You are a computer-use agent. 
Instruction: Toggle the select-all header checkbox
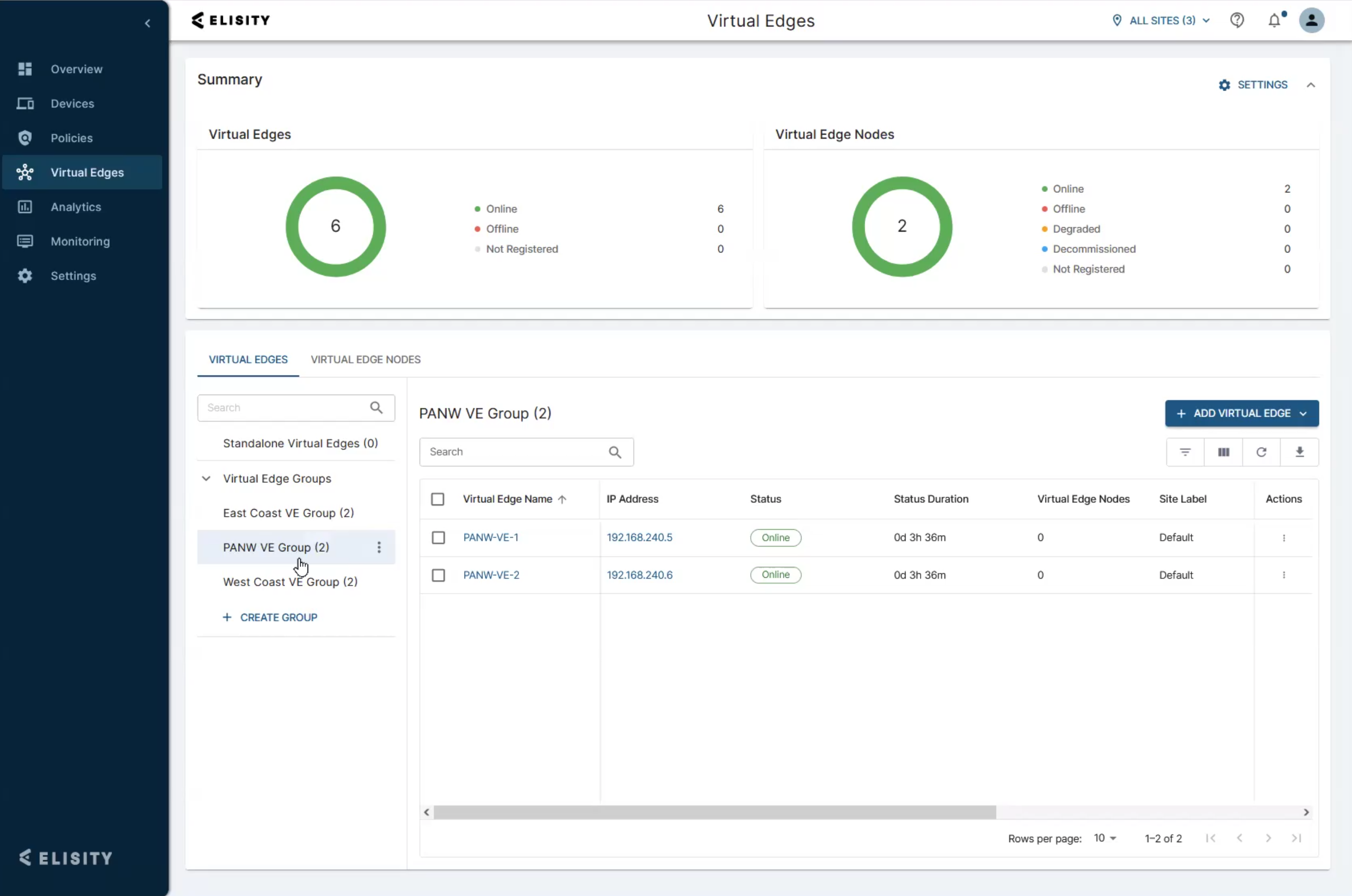pos(438,499)
